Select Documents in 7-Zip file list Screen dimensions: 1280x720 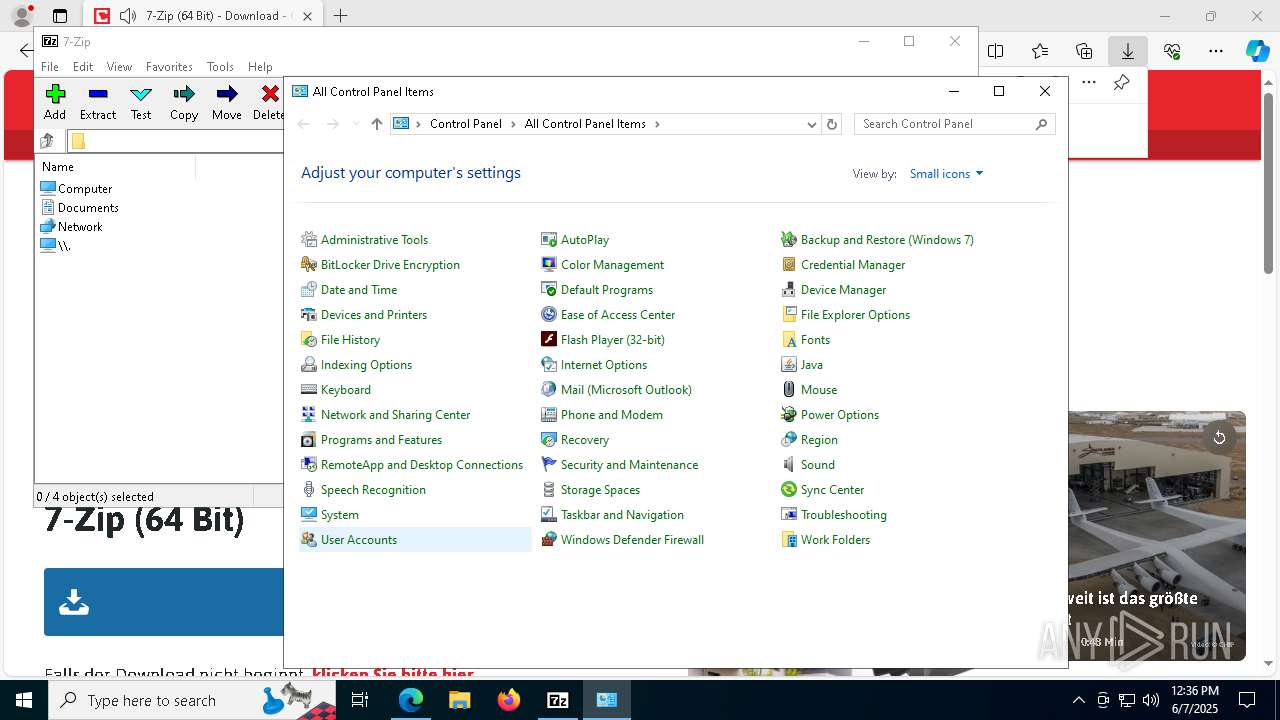[88, 208]
